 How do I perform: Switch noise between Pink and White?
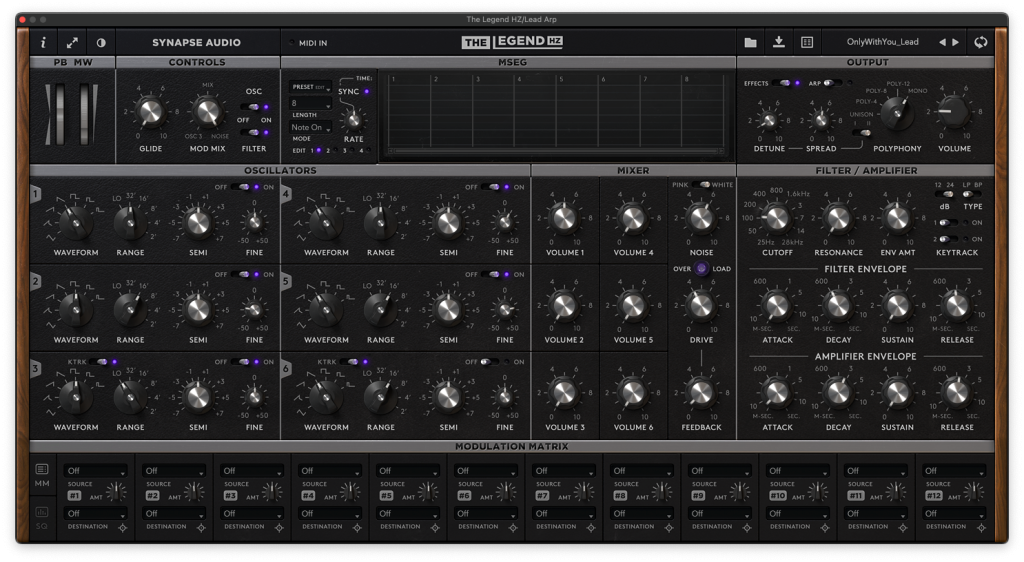point(701,185)
